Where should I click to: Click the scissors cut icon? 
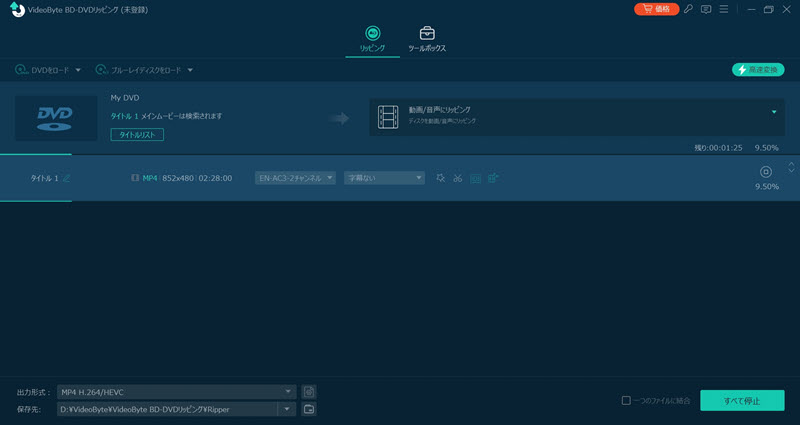pos(457,178)
